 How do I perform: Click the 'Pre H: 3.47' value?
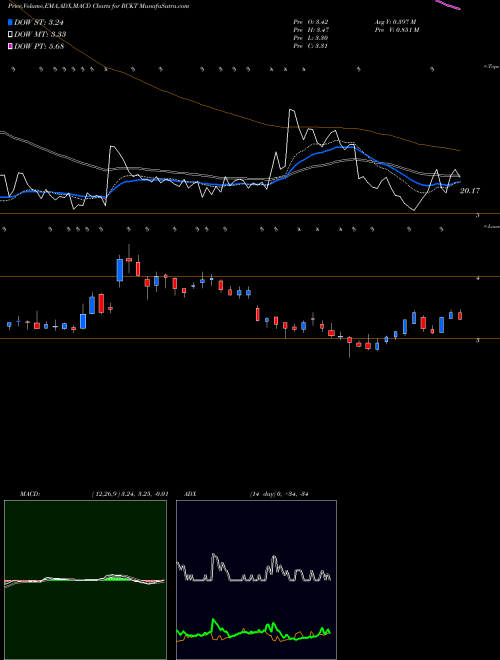311,30
